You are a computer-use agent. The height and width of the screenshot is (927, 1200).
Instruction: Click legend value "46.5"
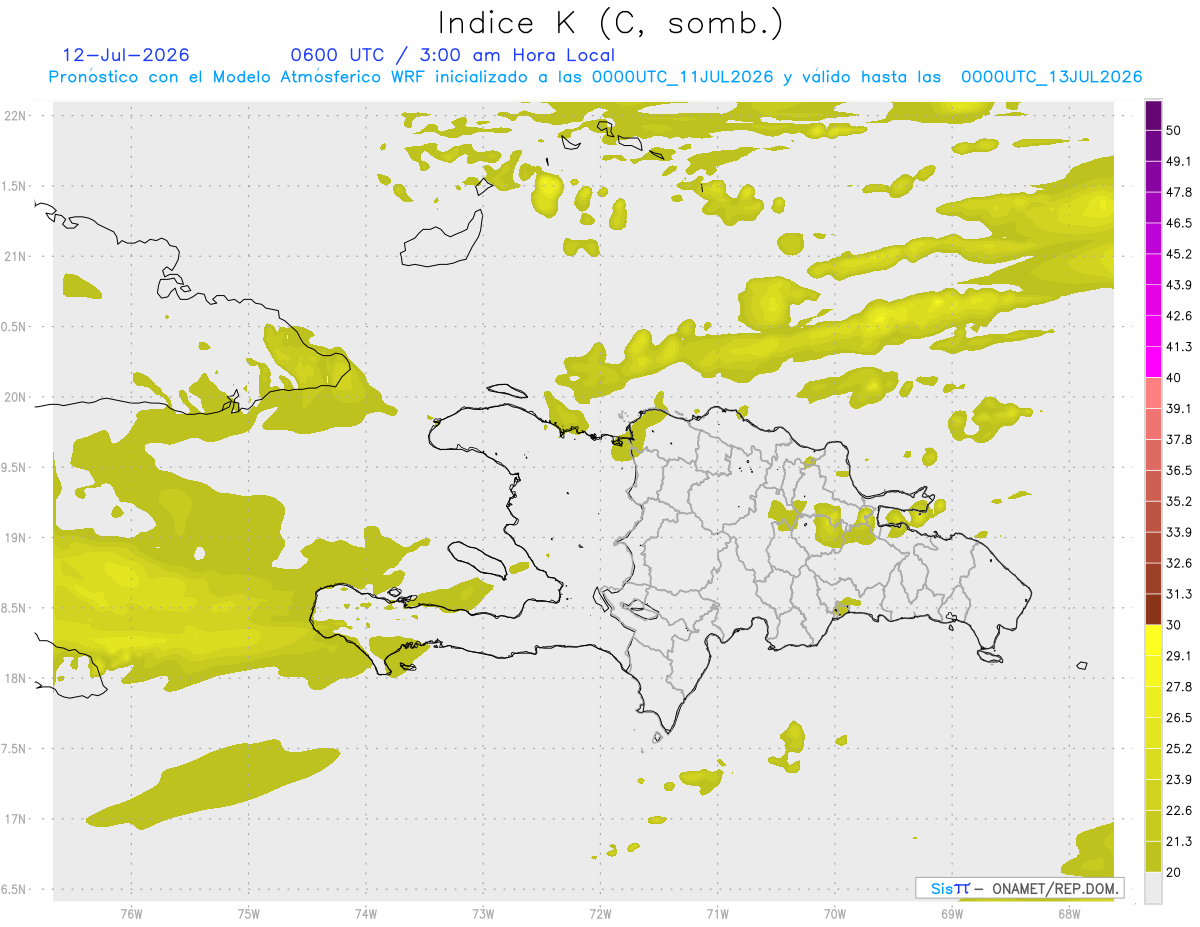pyautogui.click(x=1179, y=223)
